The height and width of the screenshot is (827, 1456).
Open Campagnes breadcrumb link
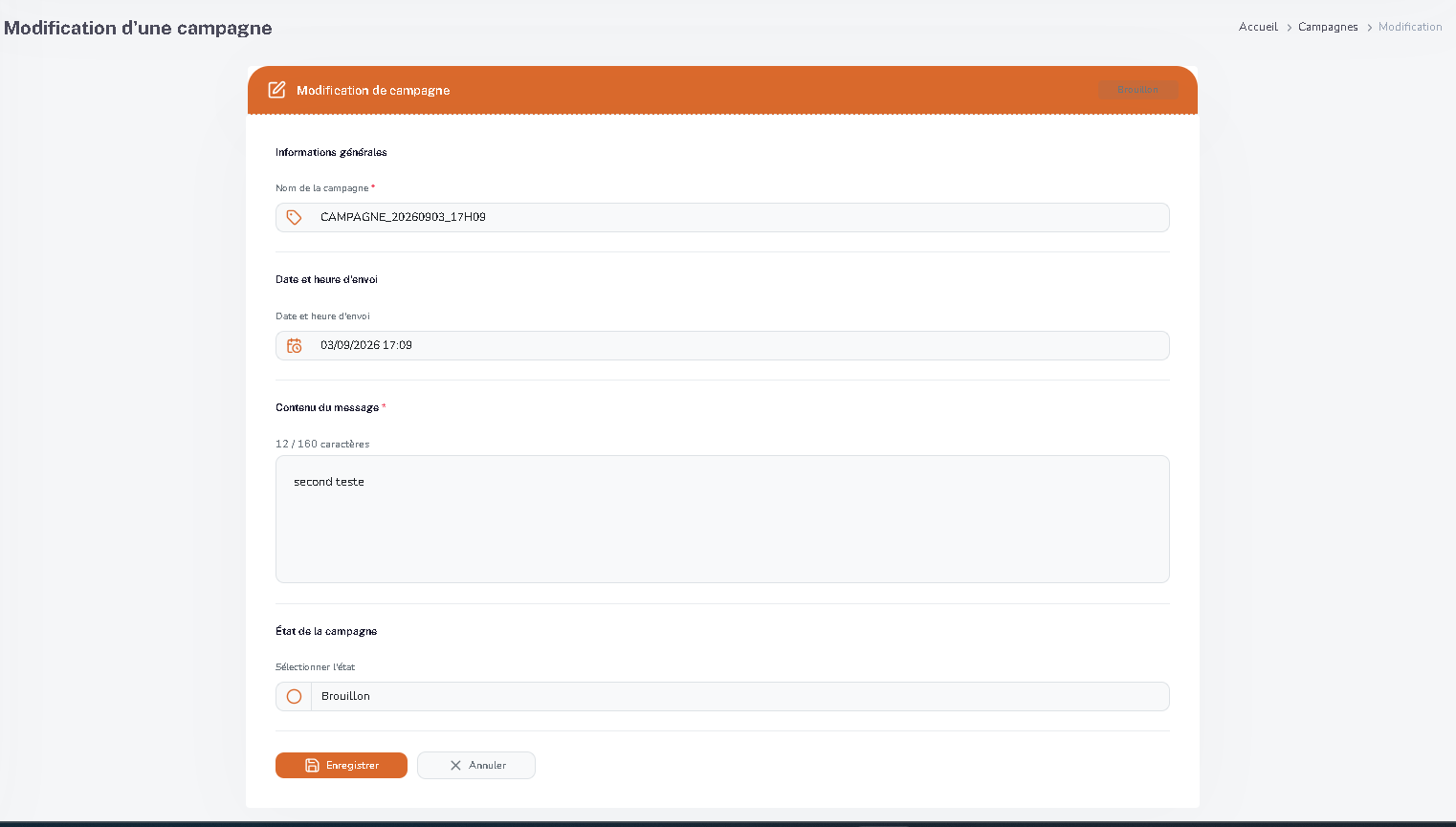point(1328,27)
